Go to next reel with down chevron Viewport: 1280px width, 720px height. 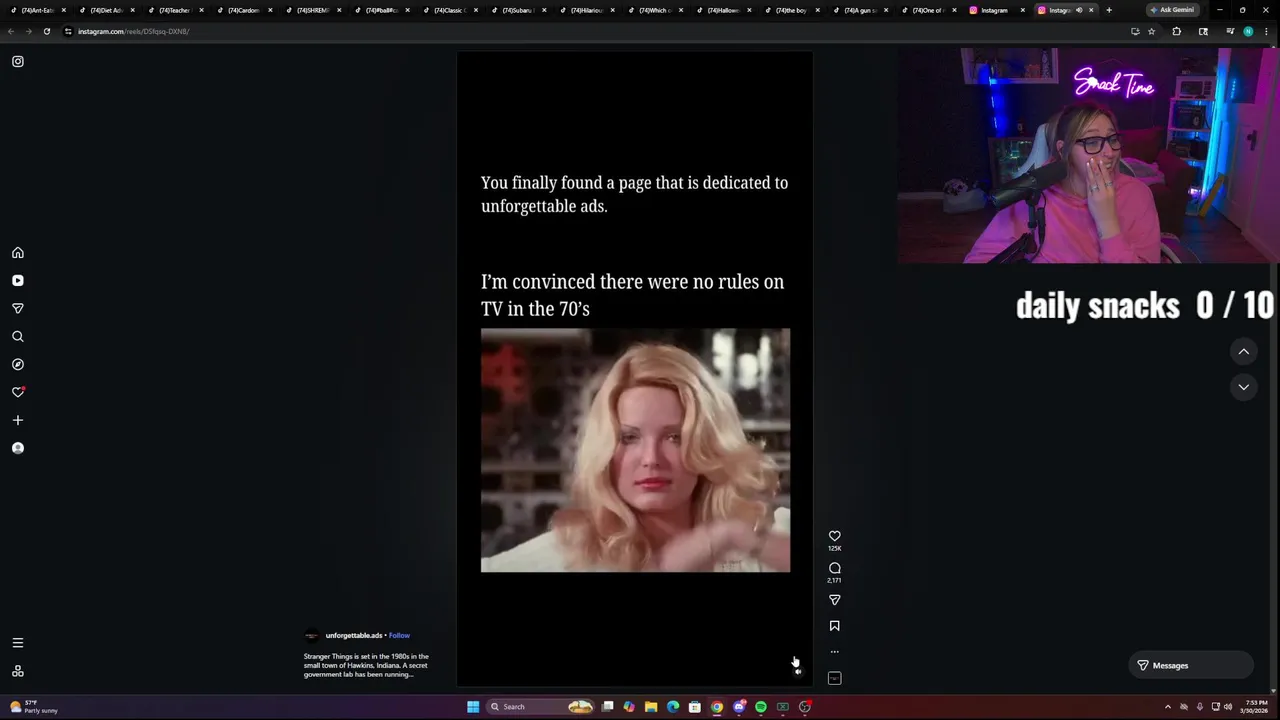(1244, 387)
